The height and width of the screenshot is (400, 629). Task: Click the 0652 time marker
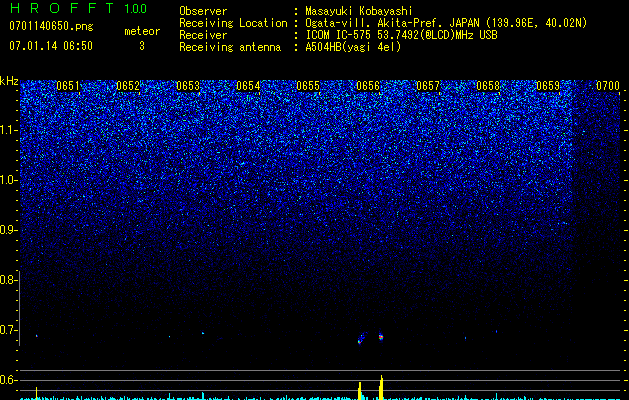(128, 86)
